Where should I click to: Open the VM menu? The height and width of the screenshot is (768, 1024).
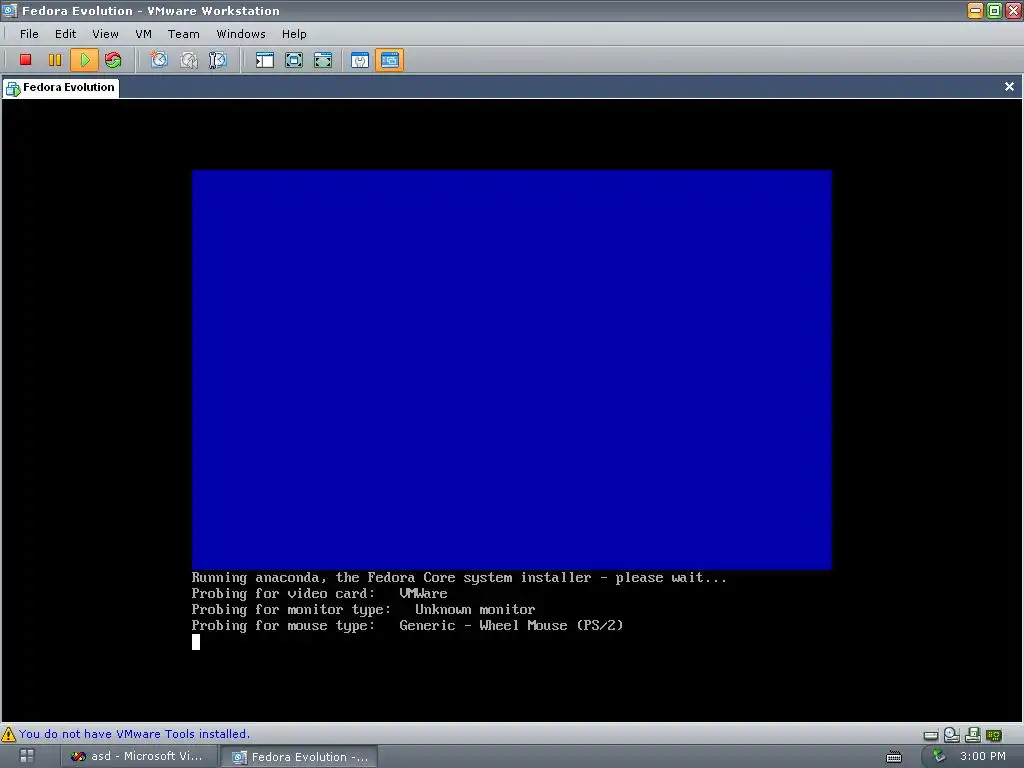[x=144, y=34]
